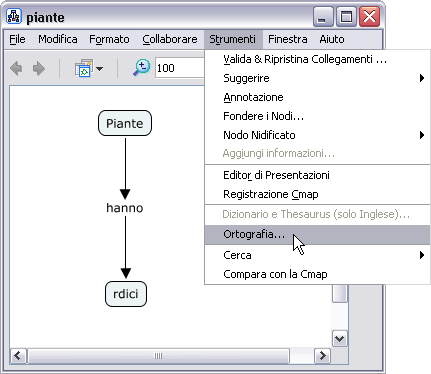Screen dimensions: 431x374
Task: Click the horizontal scrollbar right arrow
Action: tap(322, 356)
